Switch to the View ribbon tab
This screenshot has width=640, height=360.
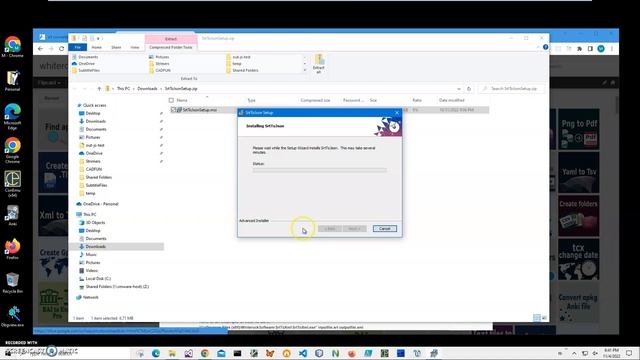[135, 47]
